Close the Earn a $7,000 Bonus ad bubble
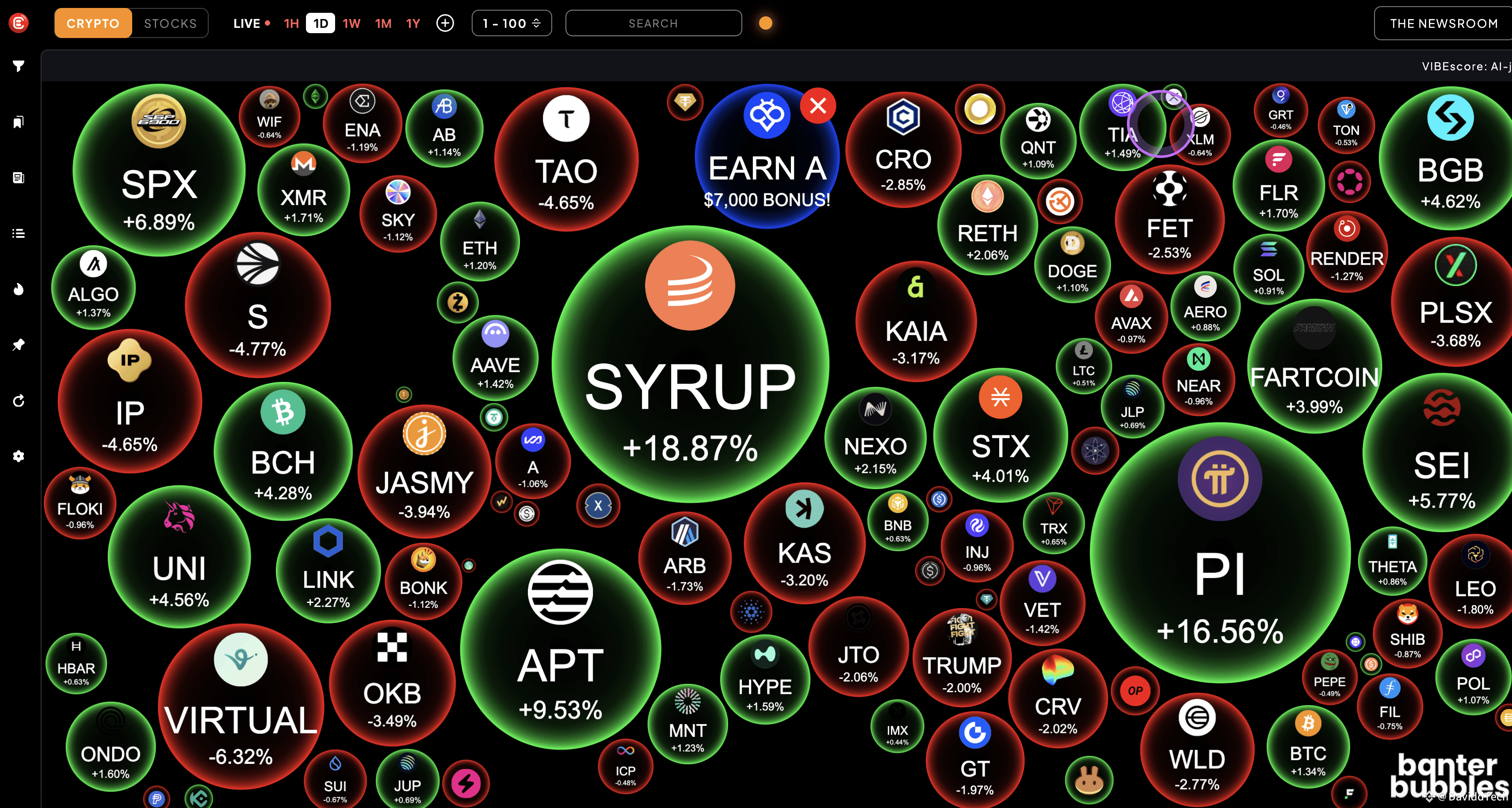The height and width of the screenshot is (808, 1512). 818,106
